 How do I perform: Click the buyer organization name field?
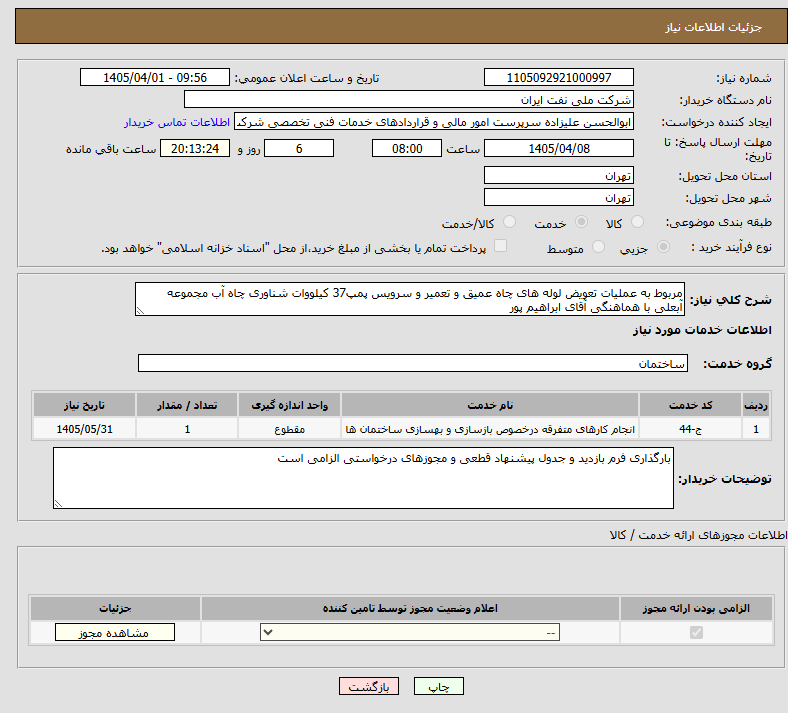point(409,99)
